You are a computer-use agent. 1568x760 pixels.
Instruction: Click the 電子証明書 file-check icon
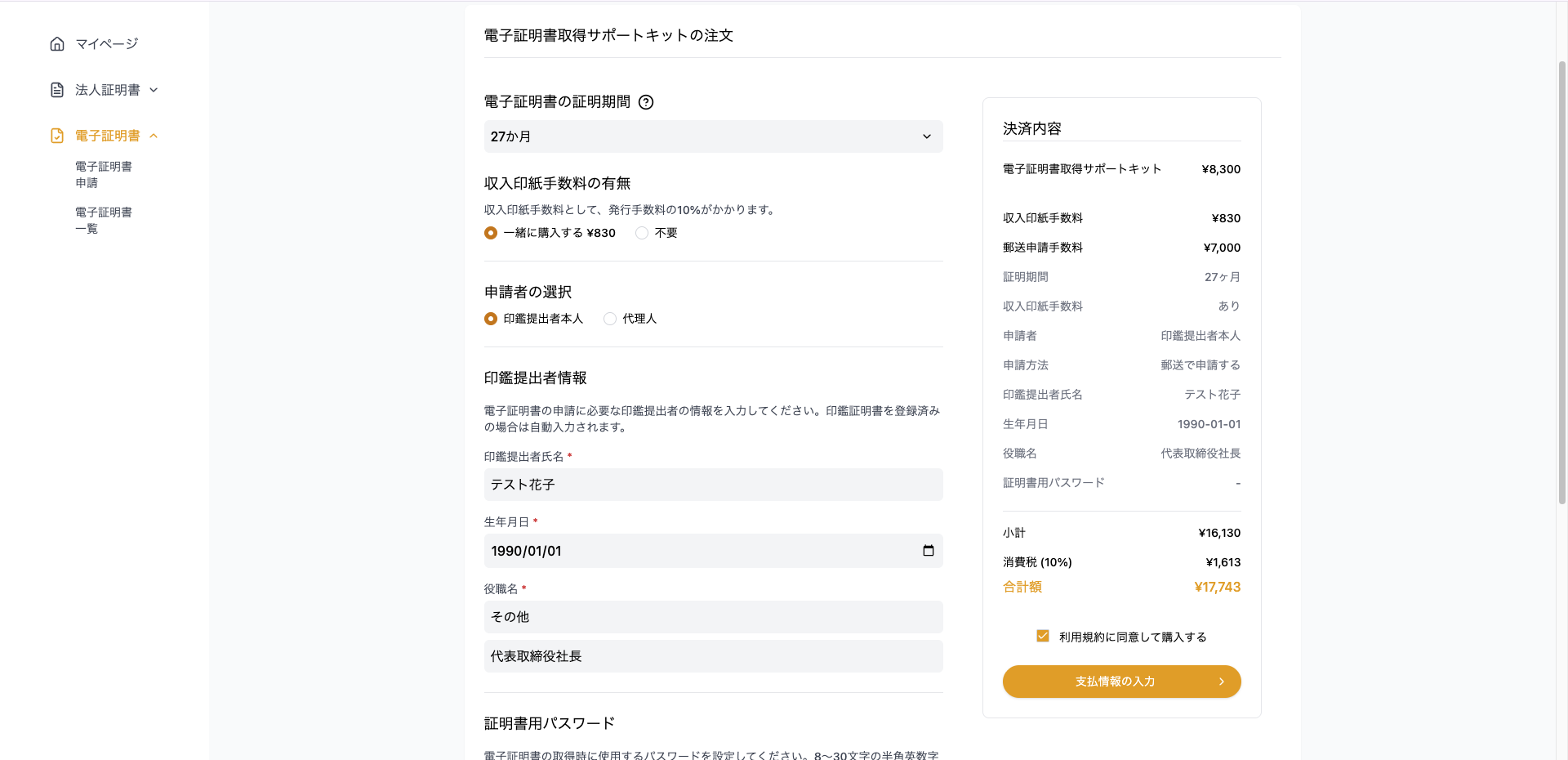[x=57, y=136]
